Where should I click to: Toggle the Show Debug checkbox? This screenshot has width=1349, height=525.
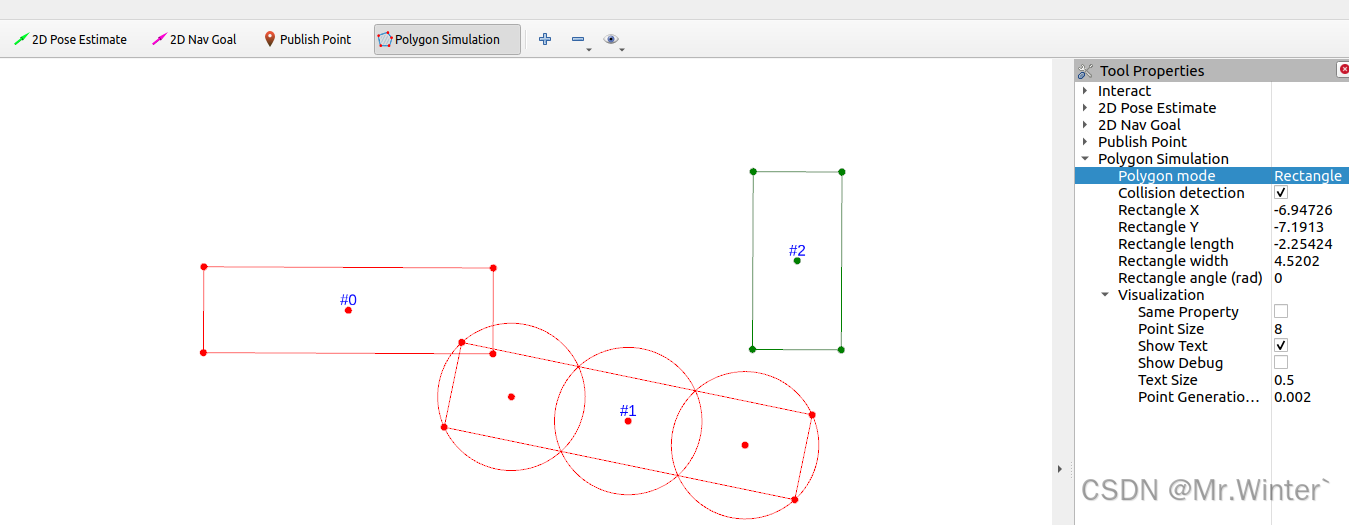(1281, 363)
